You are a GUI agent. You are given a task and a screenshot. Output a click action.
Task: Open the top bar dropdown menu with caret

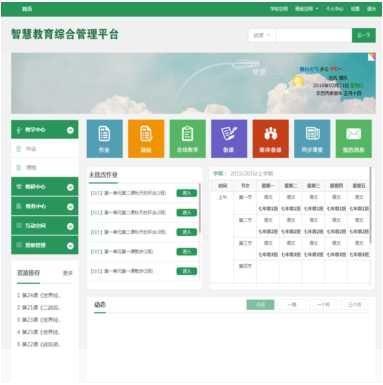coord(306,9)
